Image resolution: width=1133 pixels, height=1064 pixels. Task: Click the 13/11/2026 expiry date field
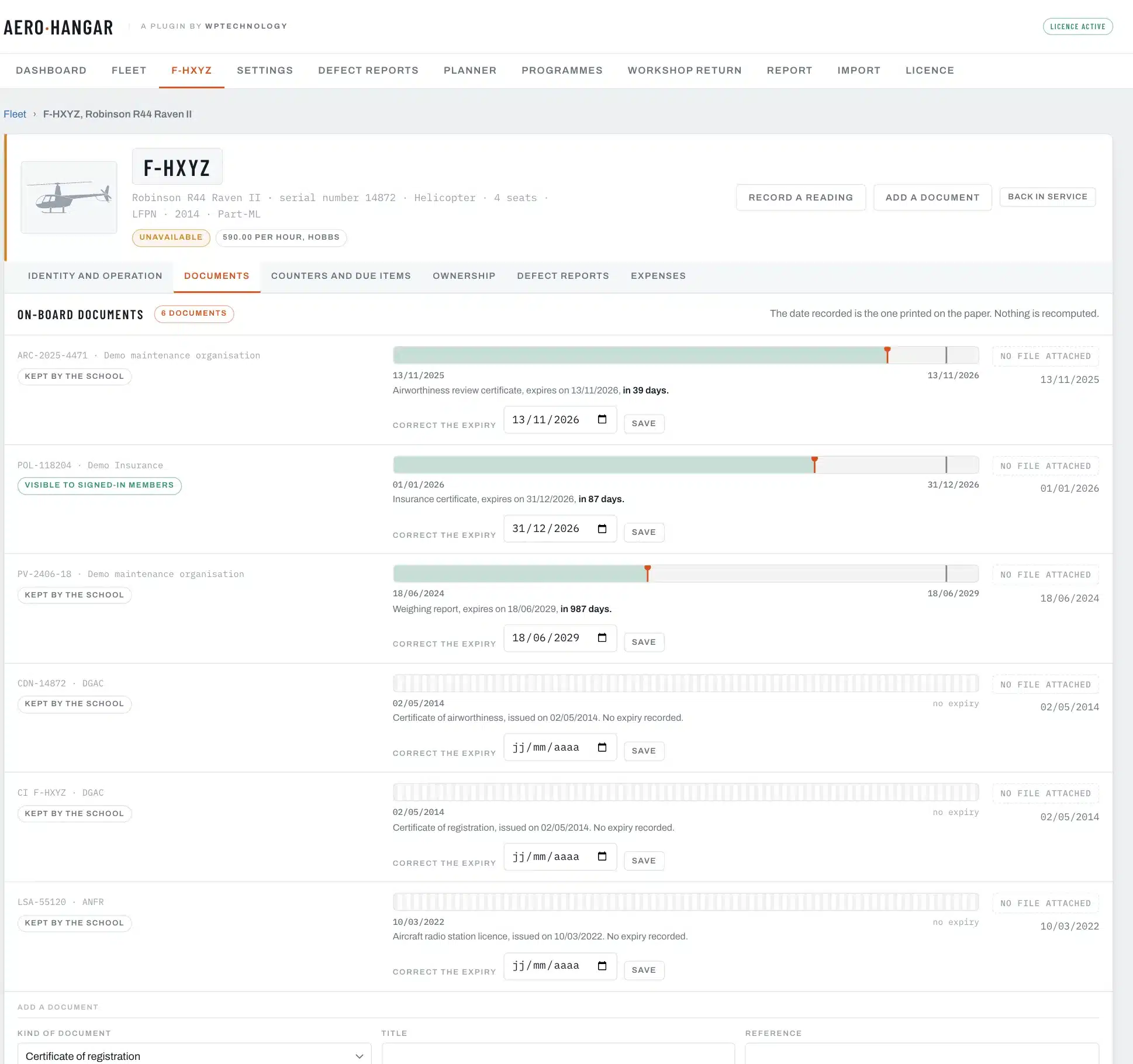[x=560, y=420]
